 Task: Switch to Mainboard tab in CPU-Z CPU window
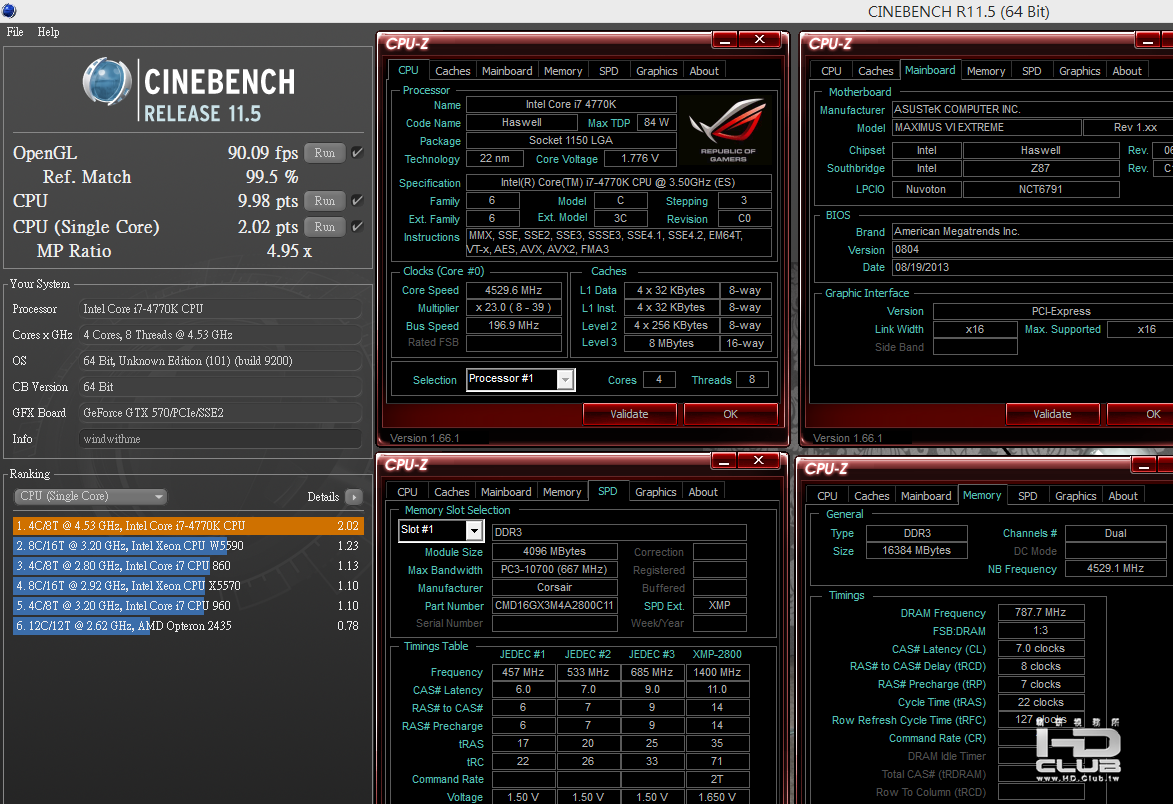[x=507, y=71]
